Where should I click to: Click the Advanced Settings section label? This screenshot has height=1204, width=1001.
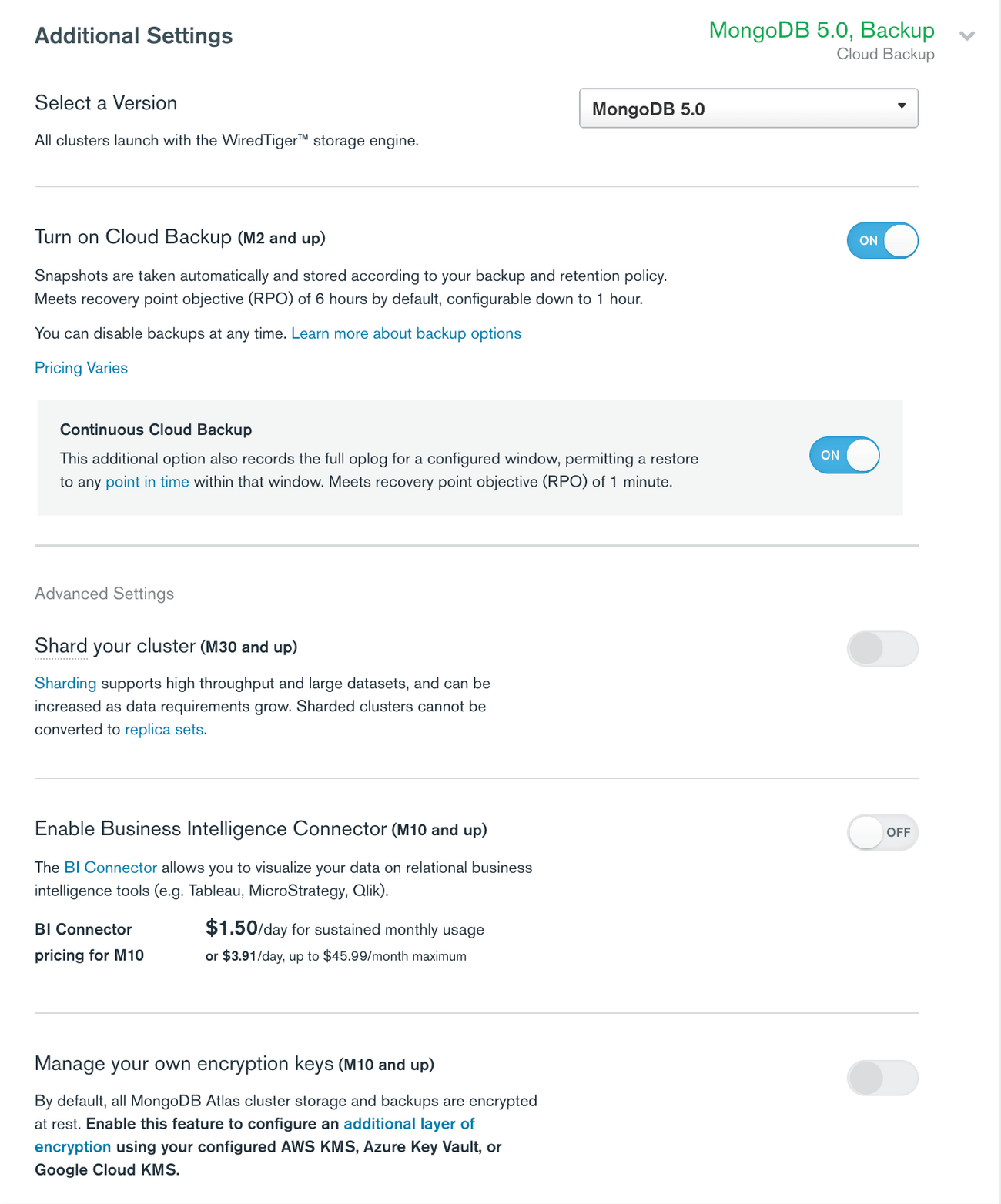tap(103, 594)
